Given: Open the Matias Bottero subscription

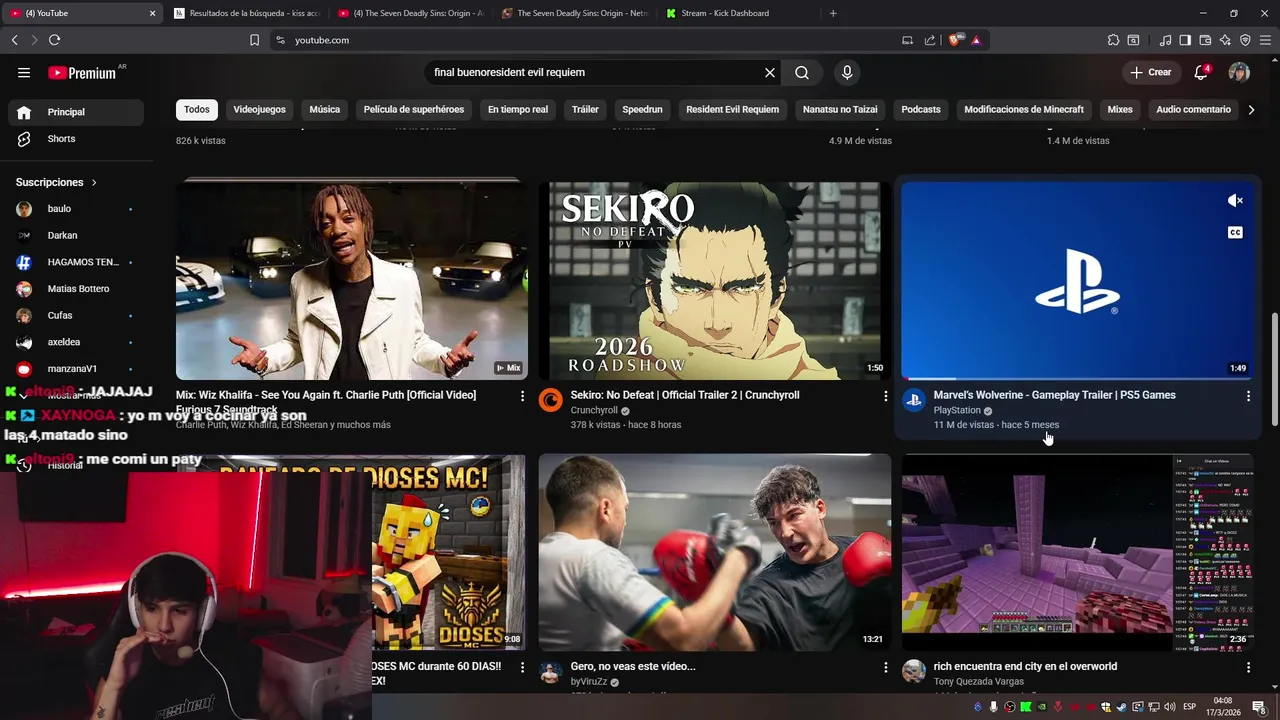Looking at the screenshot, I should (75, 289).
